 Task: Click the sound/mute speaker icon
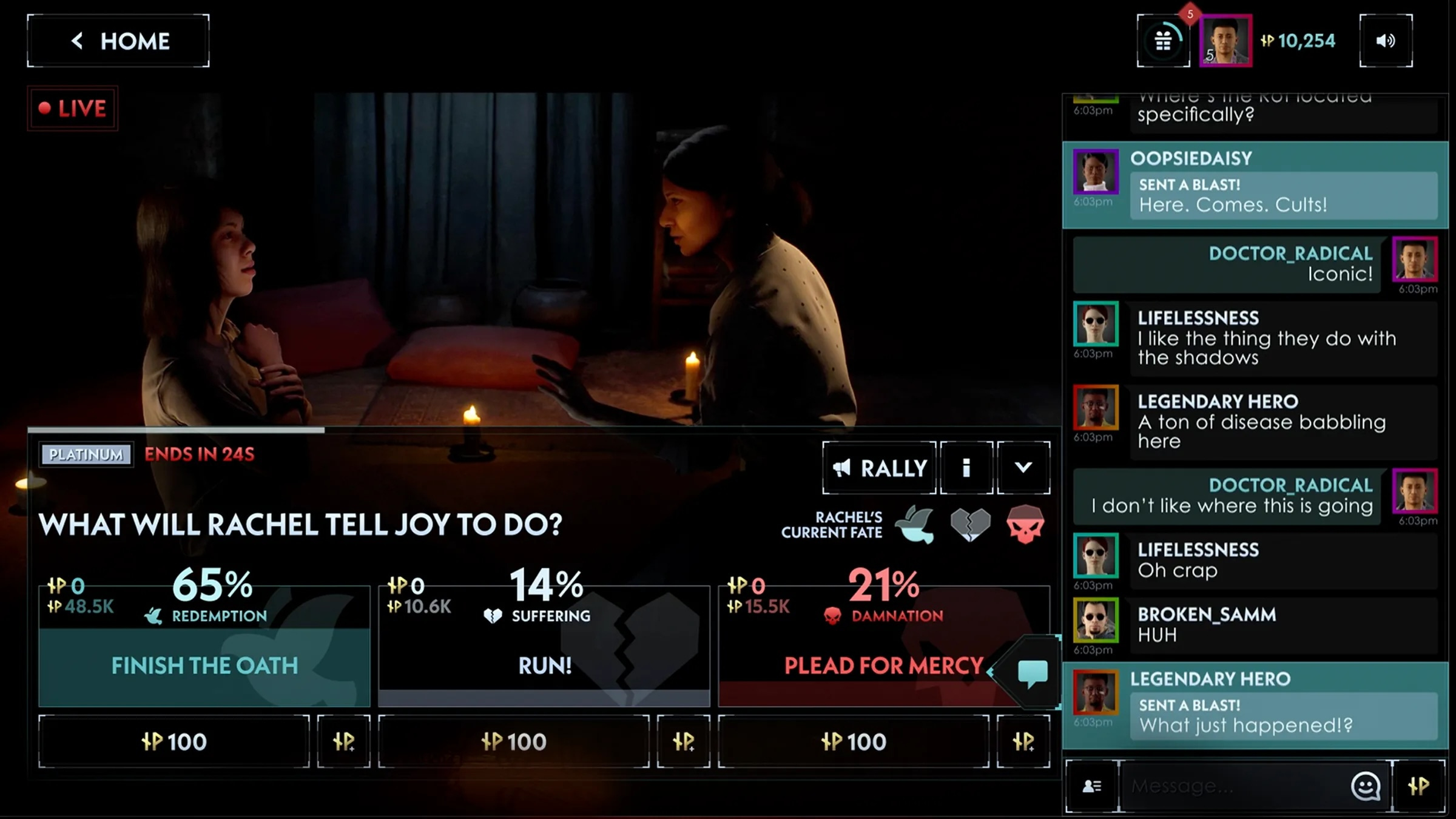tap(1386, 41)
